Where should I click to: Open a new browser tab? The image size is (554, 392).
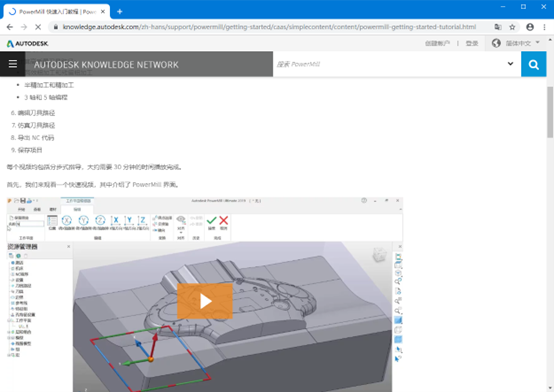click(119, 12)
